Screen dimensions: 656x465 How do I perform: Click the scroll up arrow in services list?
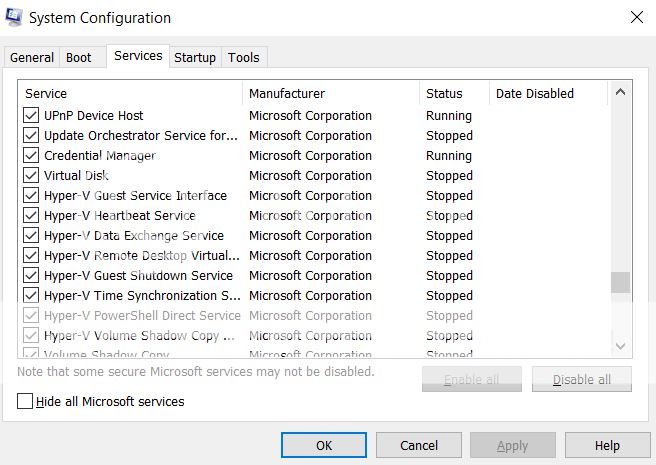coord(620,92)
